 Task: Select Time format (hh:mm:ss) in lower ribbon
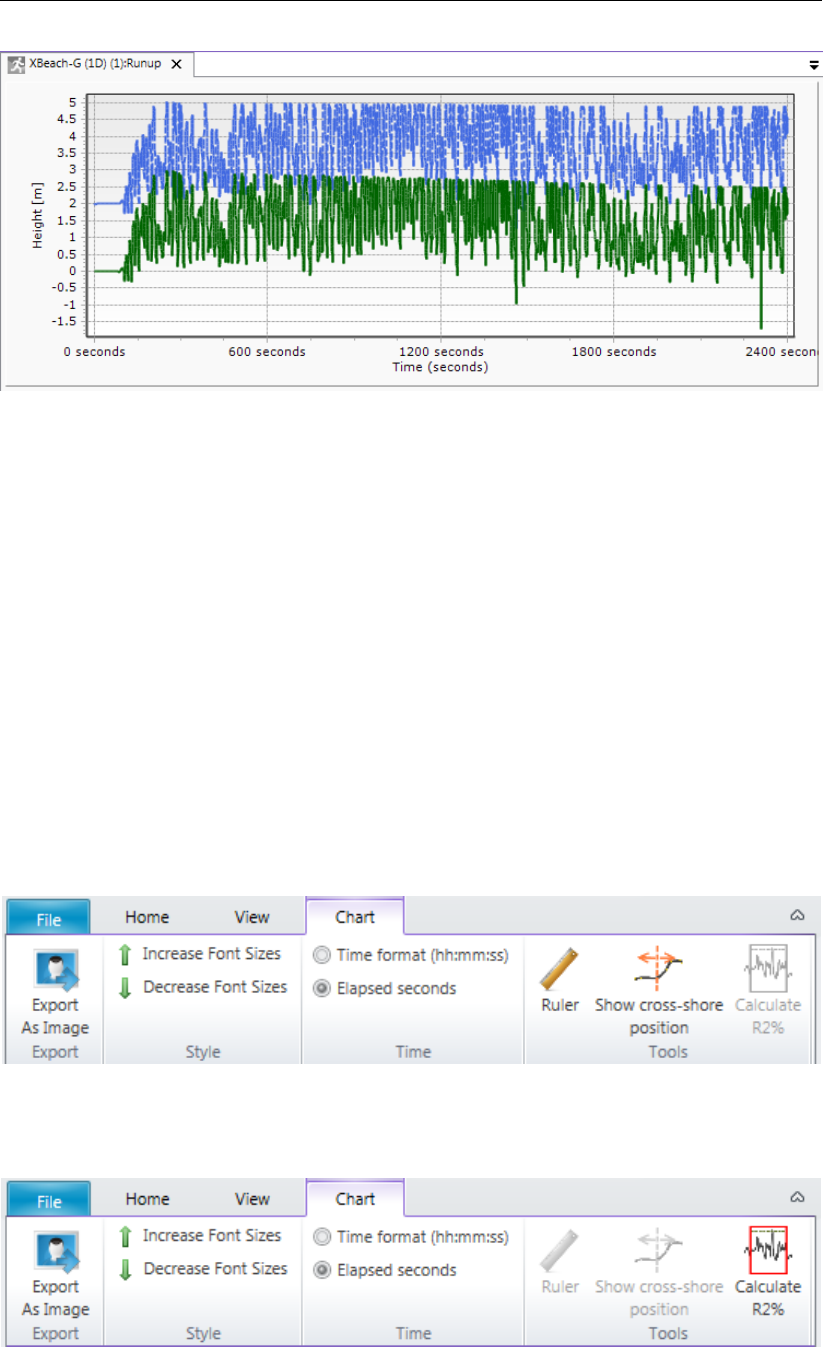(x=411, y=1237)
